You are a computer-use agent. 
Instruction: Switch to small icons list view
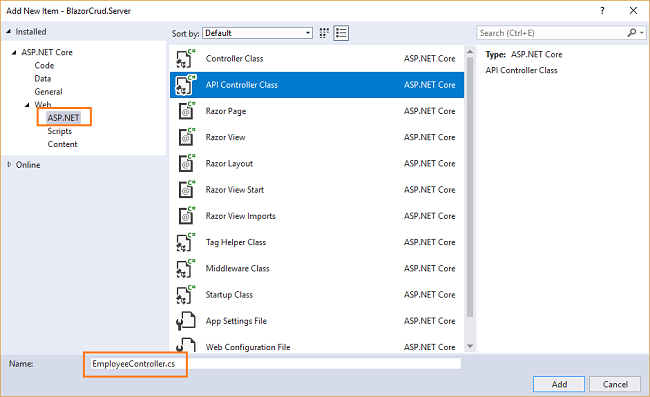[341, 33]
